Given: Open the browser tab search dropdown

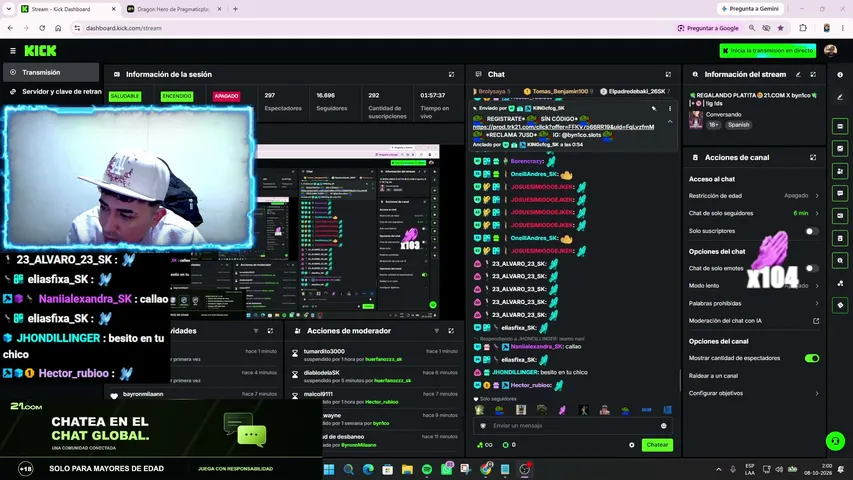Looking at the screenshot, I should pyautogui.click(x=9, y=9).
